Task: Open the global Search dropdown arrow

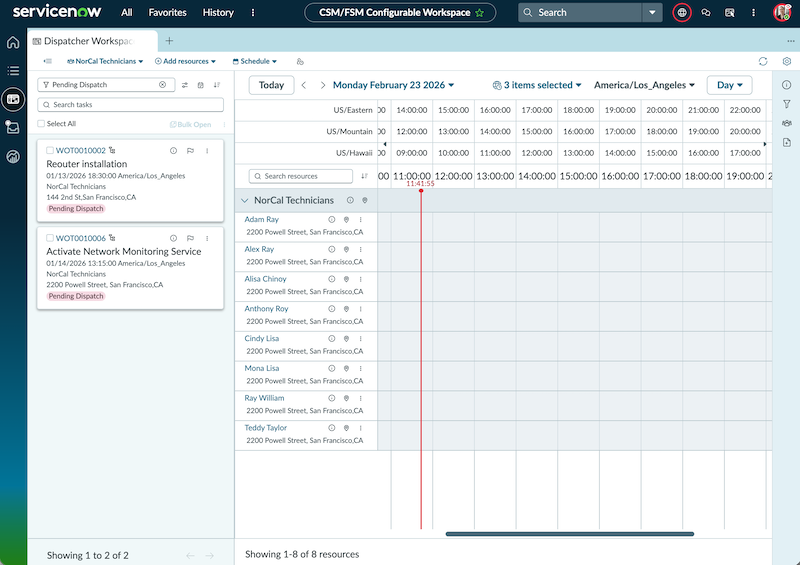Action: coord(652,13)
